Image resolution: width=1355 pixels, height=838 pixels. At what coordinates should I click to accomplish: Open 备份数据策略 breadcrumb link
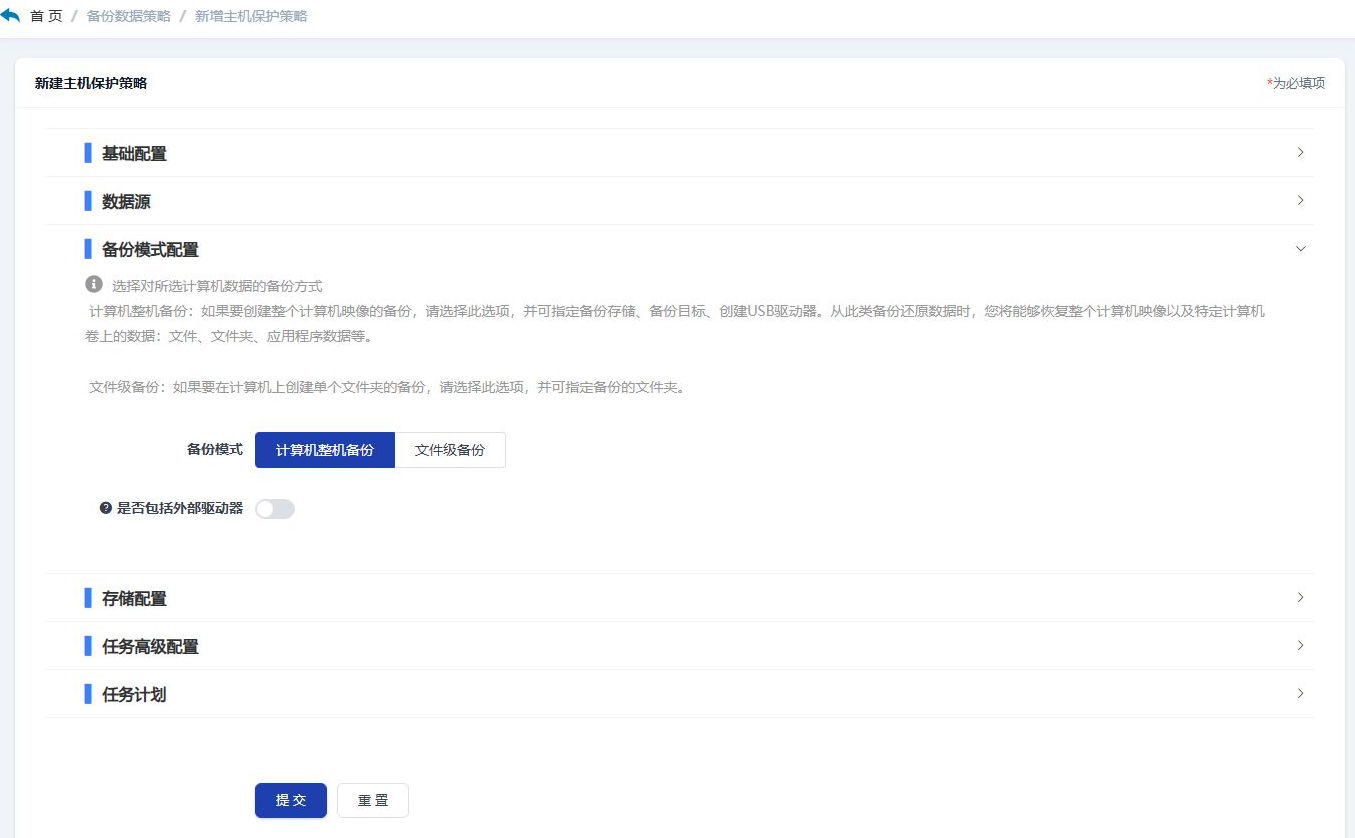click(x=129, y=17)
